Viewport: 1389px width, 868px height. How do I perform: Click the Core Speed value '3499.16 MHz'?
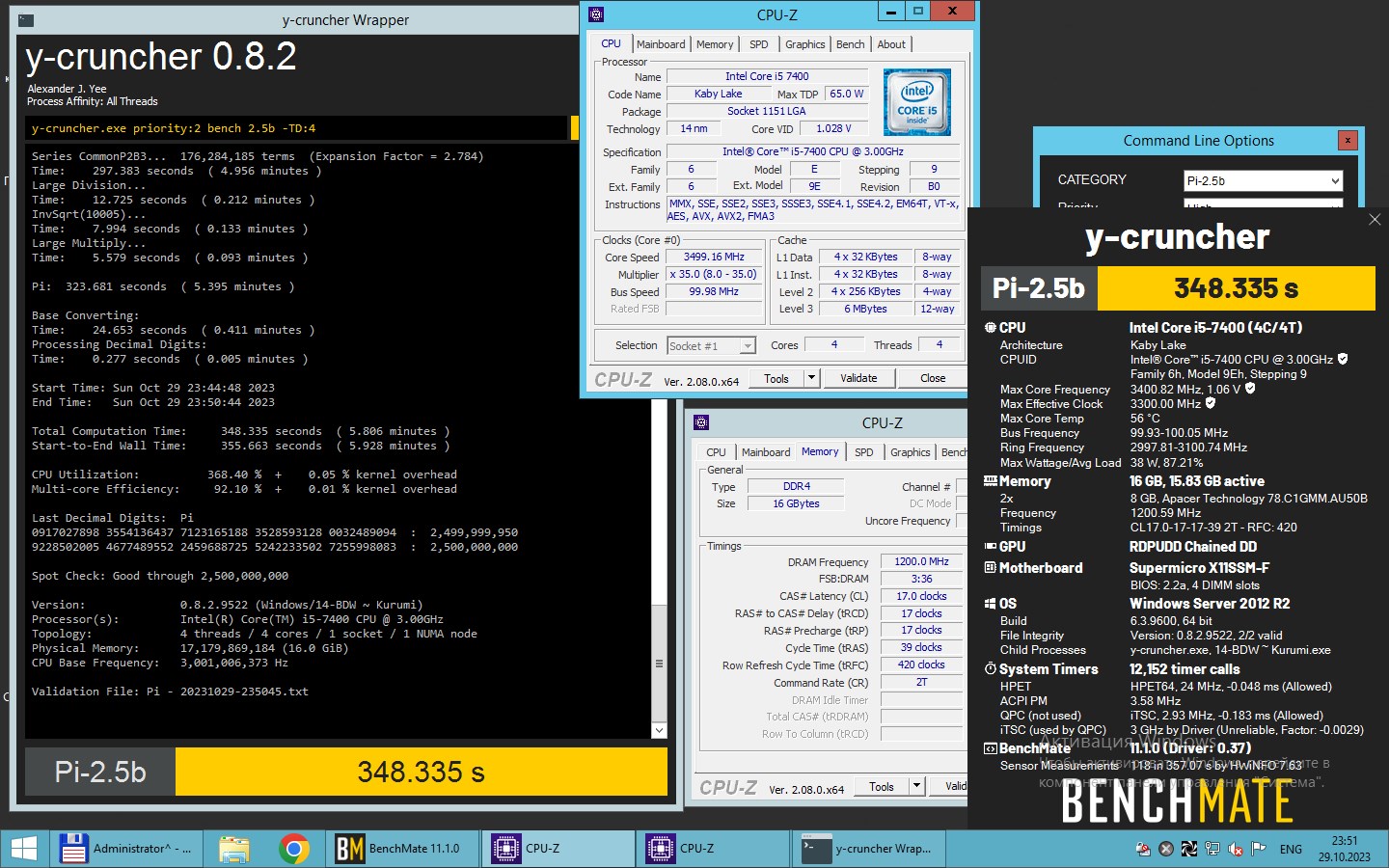click(714, 258)
